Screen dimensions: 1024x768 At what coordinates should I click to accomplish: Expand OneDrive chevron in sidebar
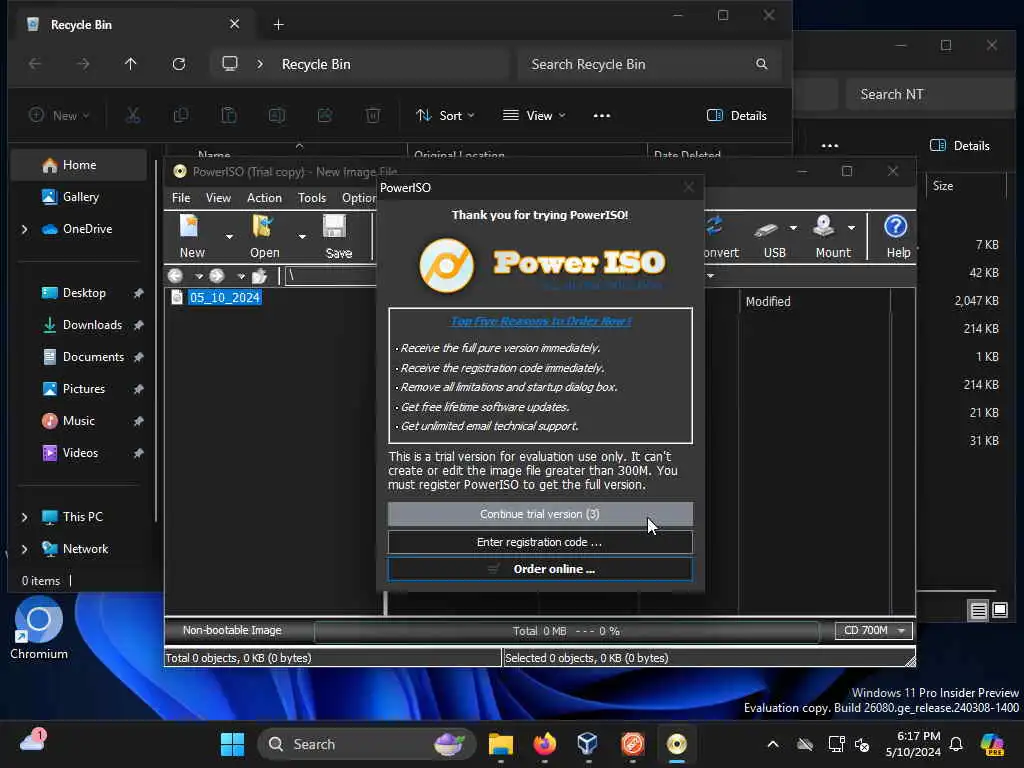point(25,229)
